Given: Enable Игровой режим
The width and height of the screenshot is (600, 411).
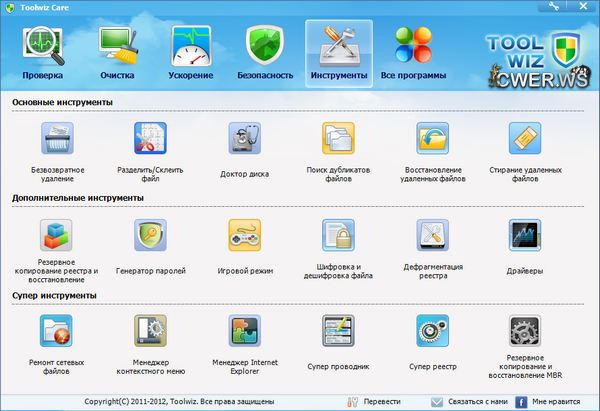Looking at the screenshot, I should coord(245,237).
